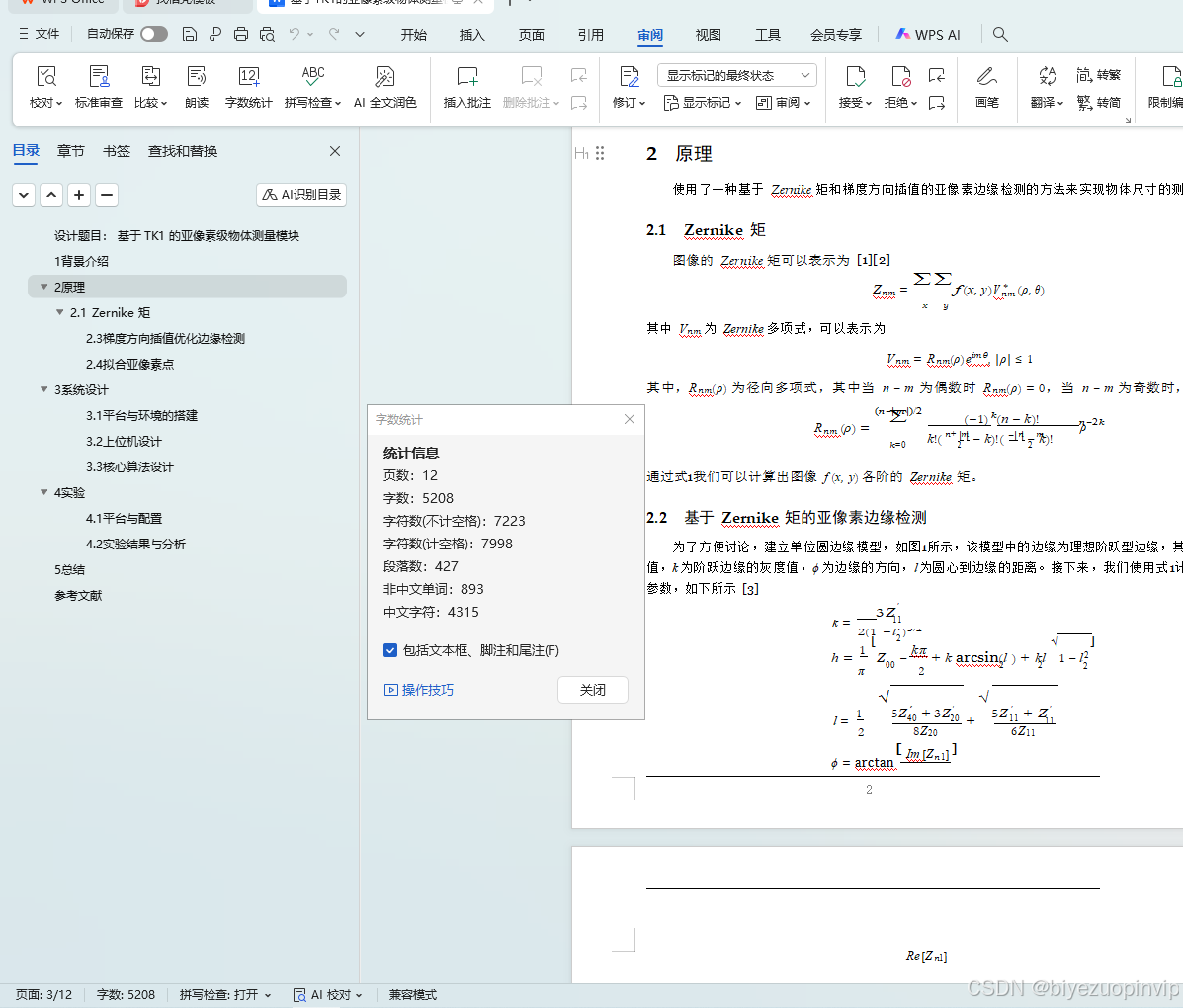Convert text with 繁转简
The width and height of the screenshot is (1183, 1008).
[x=1099, y=102]
